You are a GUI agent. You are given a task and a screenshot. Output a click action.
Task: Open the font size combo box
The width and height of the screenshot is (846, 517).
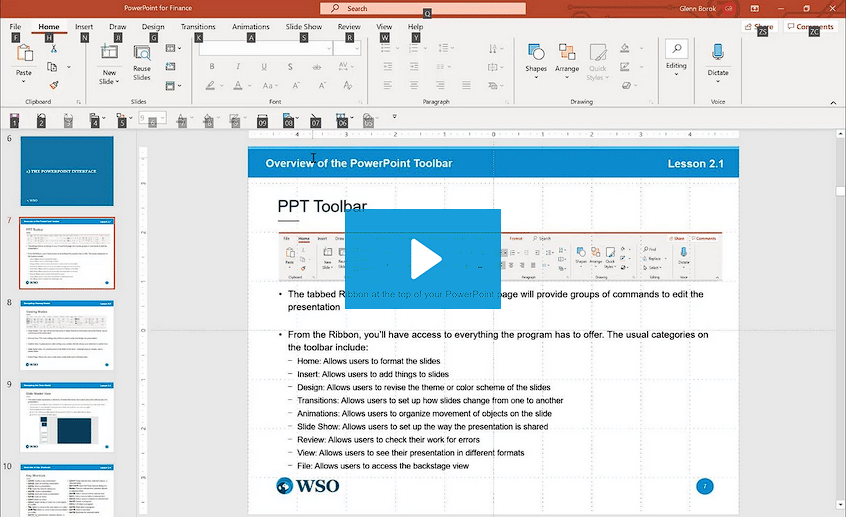click(347, 49)
